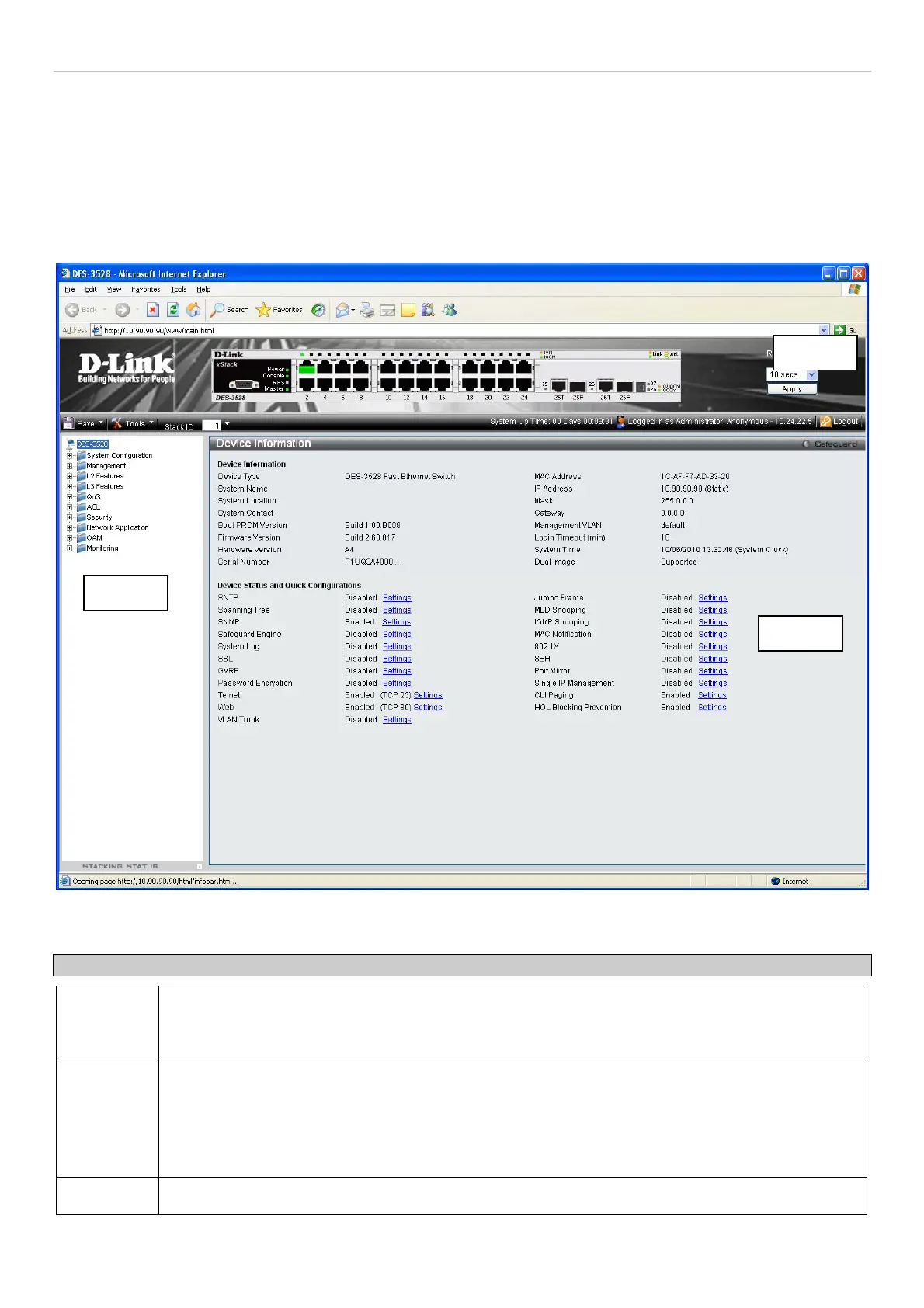Viewport: 924px width, 1308px height.
Task: Open the Favorites menu in menu bar
Action: [146, 290]
